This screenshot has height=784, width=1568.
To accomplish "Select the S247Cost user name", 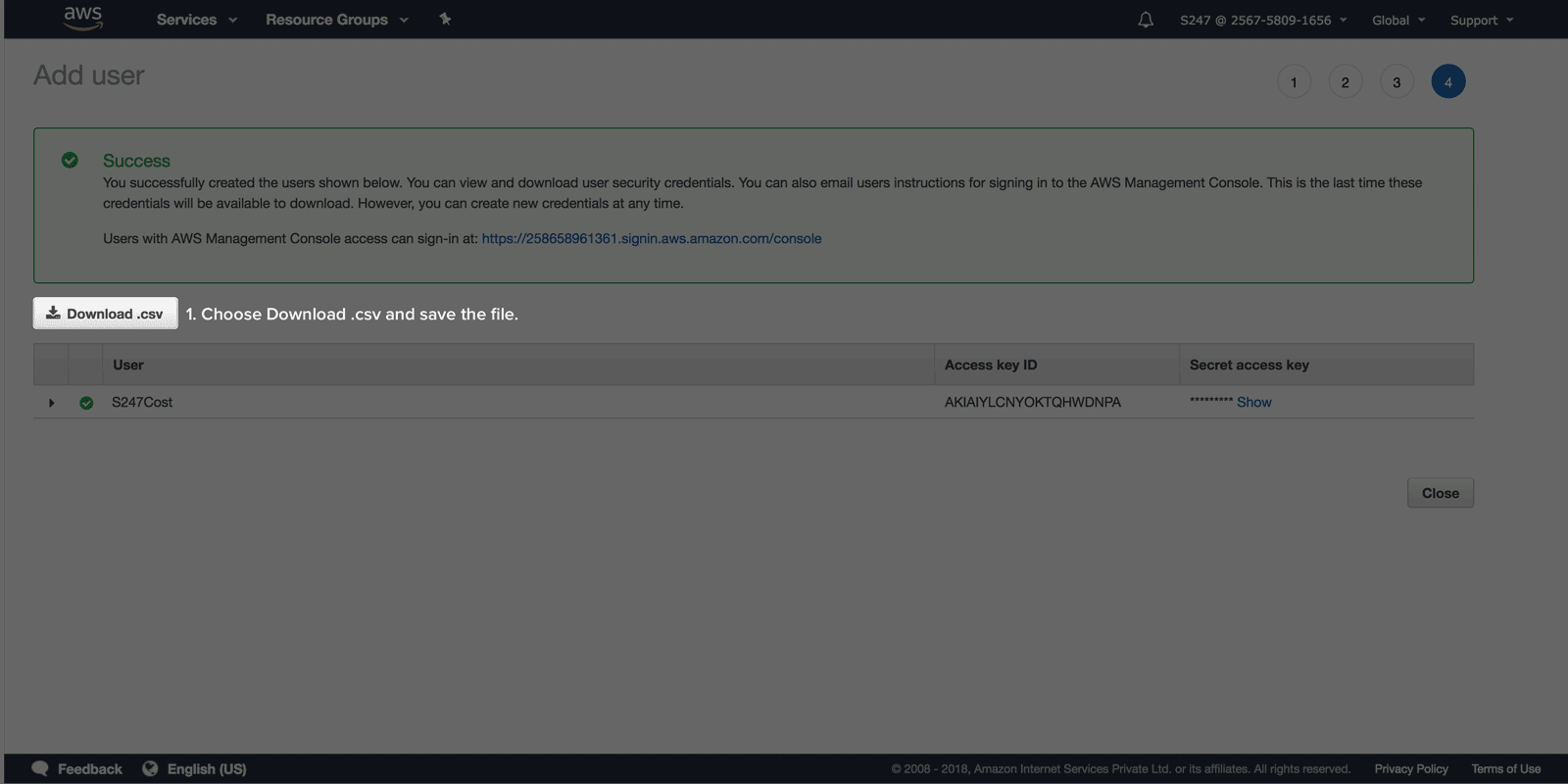I will point(142,402).
